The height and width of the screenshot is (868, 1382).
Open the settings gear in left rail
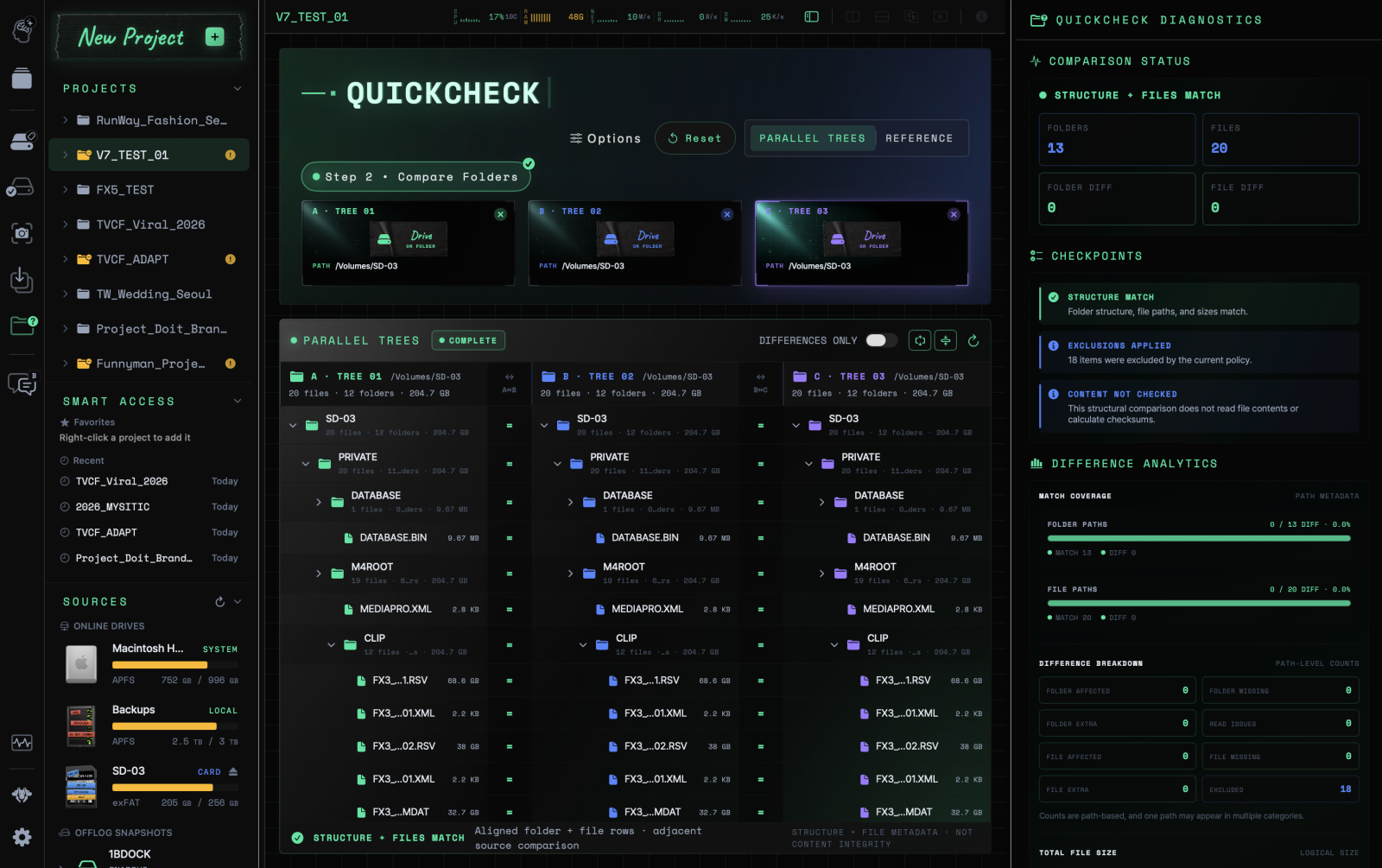(x=22, y=837)
